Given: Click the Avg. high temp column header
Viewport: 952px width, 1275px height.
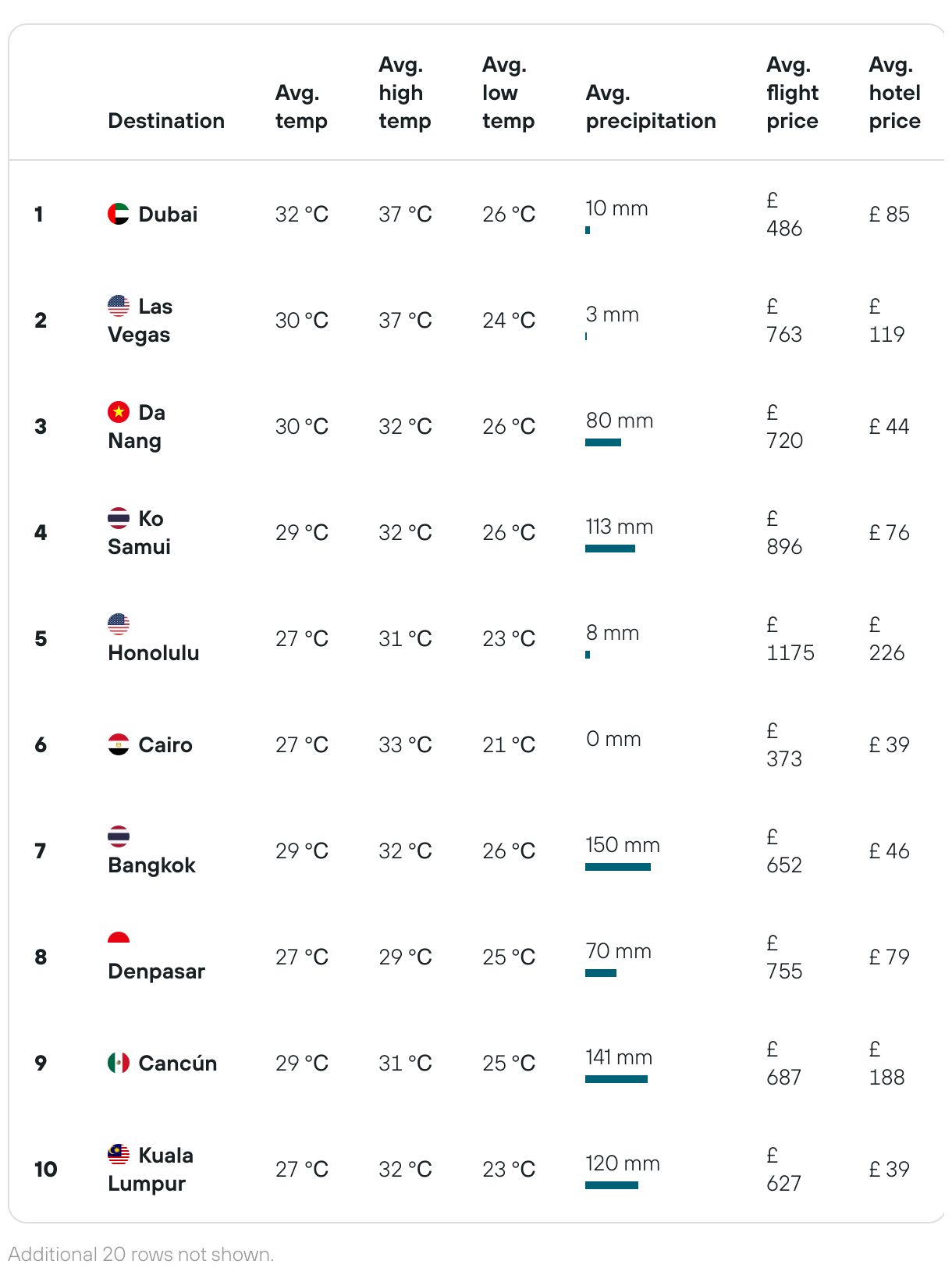Looking at the screenshot, I should tap(405, 93).
